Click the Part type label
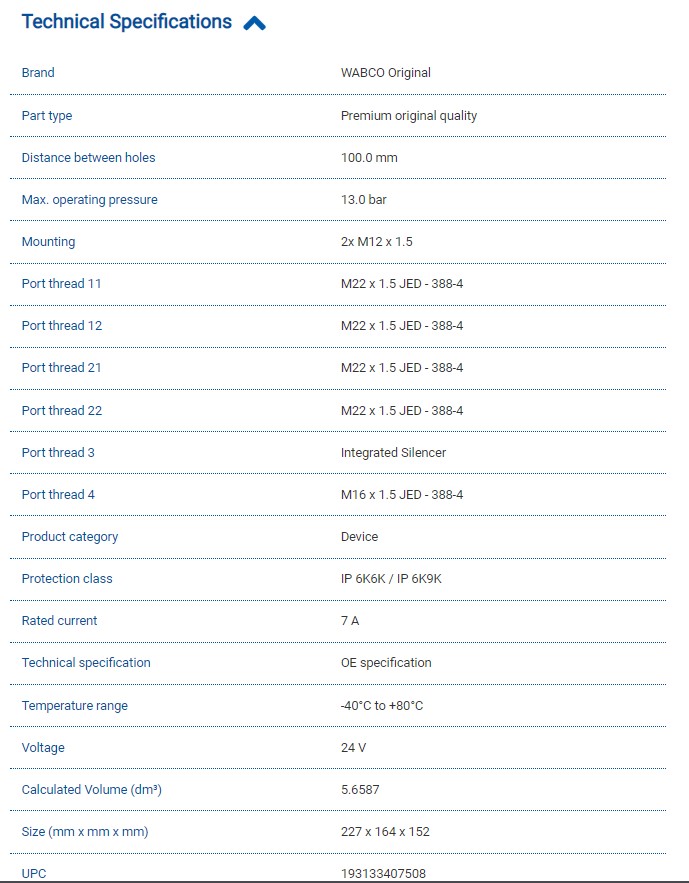The height and width of the screenshot is (883, 689). click(47, 116)
